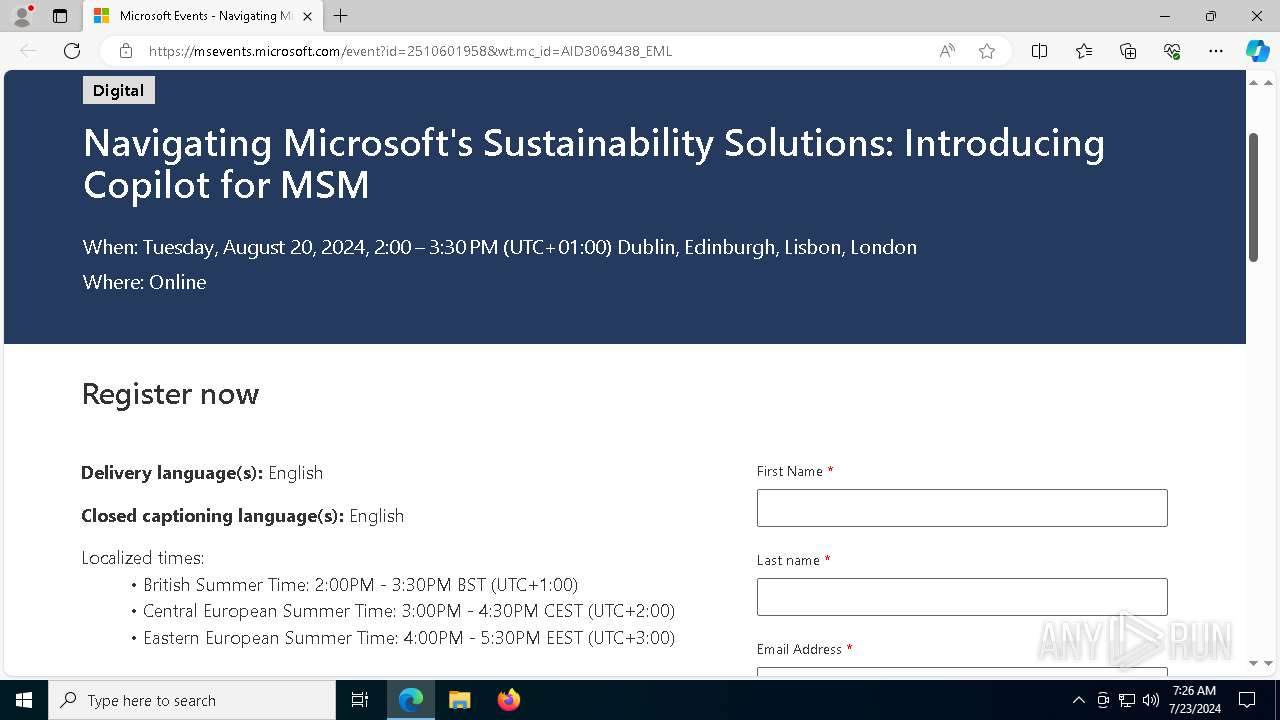Open Browser essentials icon
The width and height of the screenshot is (1280, 720).
[x=1172, y=51]
